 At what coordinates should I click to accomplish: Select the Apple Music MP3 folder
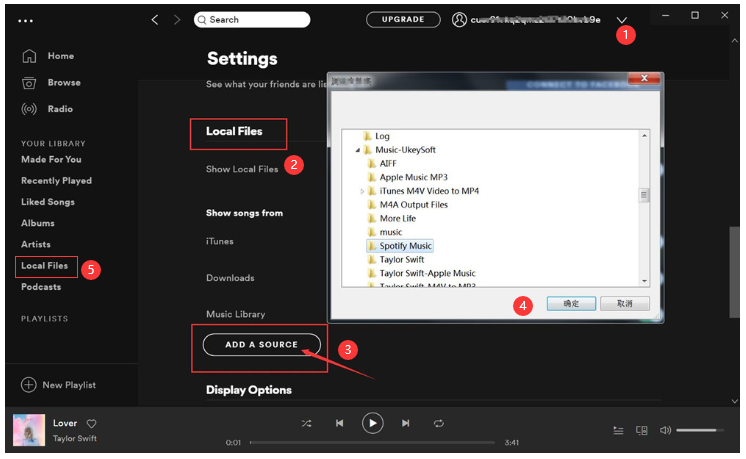click(x=413, y=177)
